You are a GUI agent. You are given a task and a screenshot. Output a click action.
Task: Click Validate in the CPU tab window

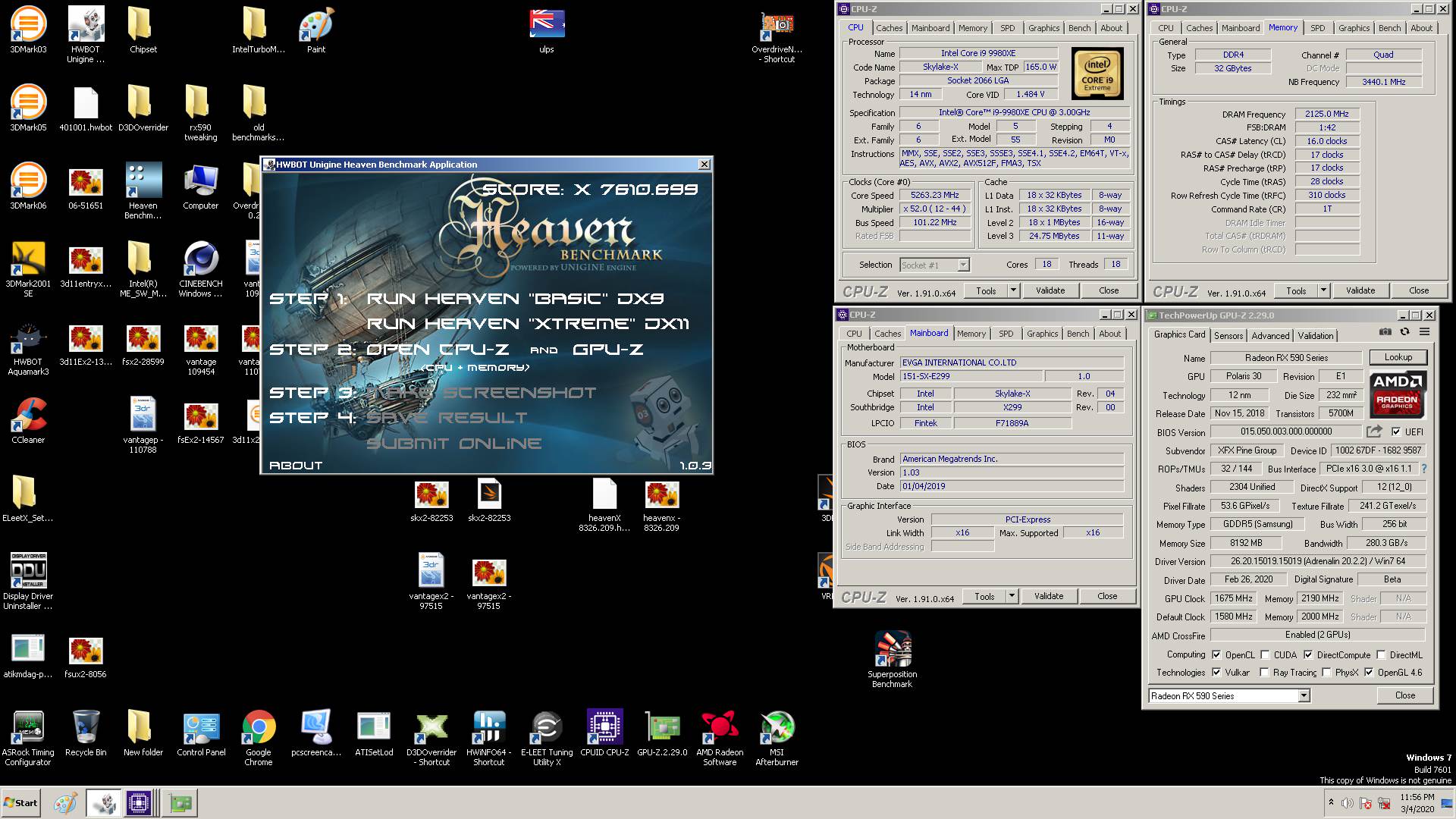[x=1050, y=290]
